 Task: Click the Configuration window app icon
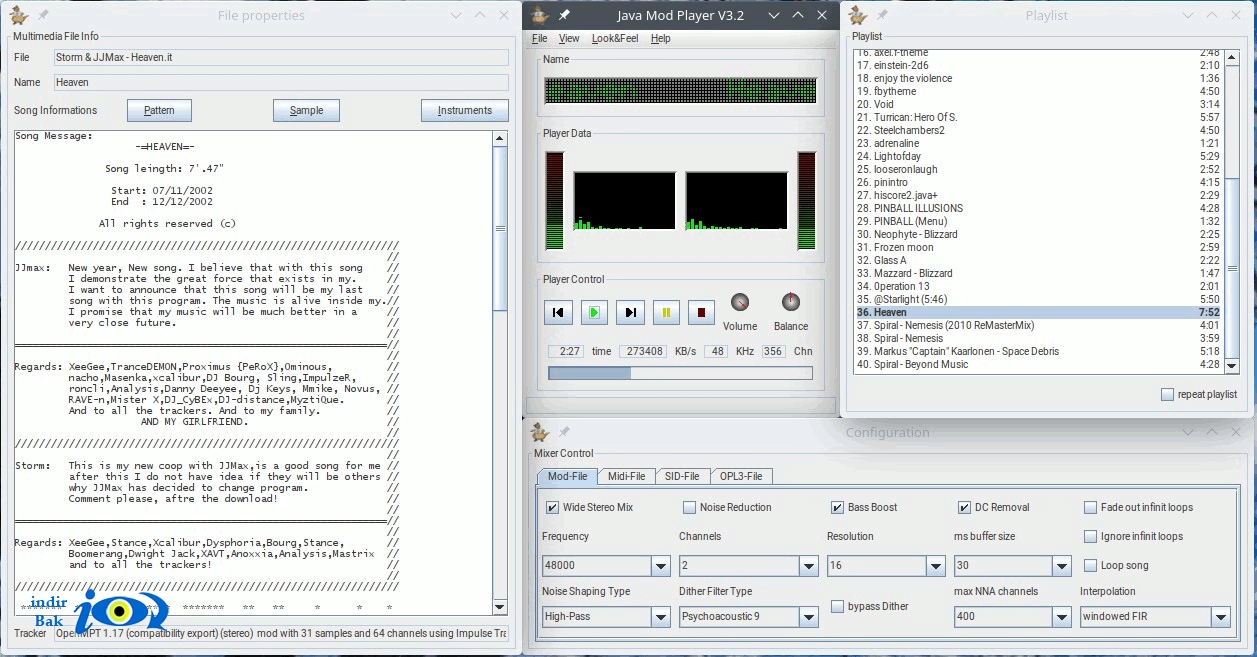click(x=540, y=432)
